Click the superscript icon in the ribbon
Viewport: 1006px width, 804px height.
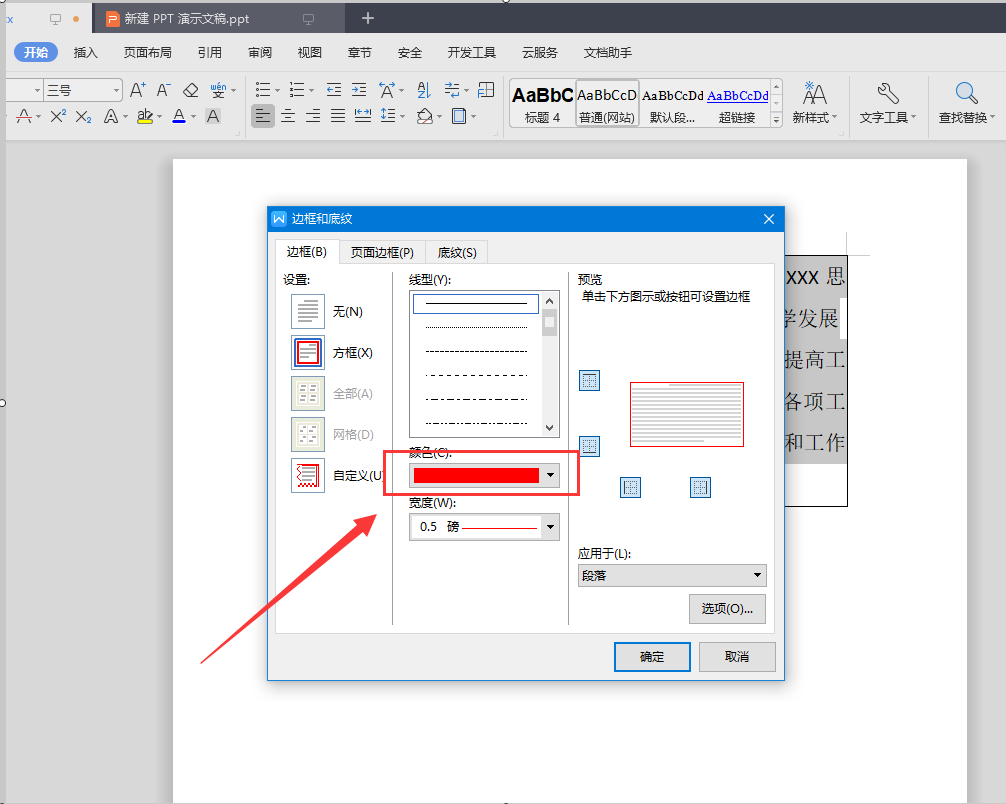[x=58, y=116]
